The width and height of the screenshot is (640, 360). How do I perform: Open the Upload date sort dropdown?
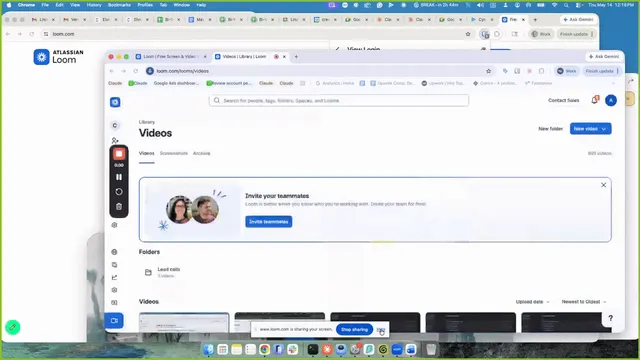(532, 302)
